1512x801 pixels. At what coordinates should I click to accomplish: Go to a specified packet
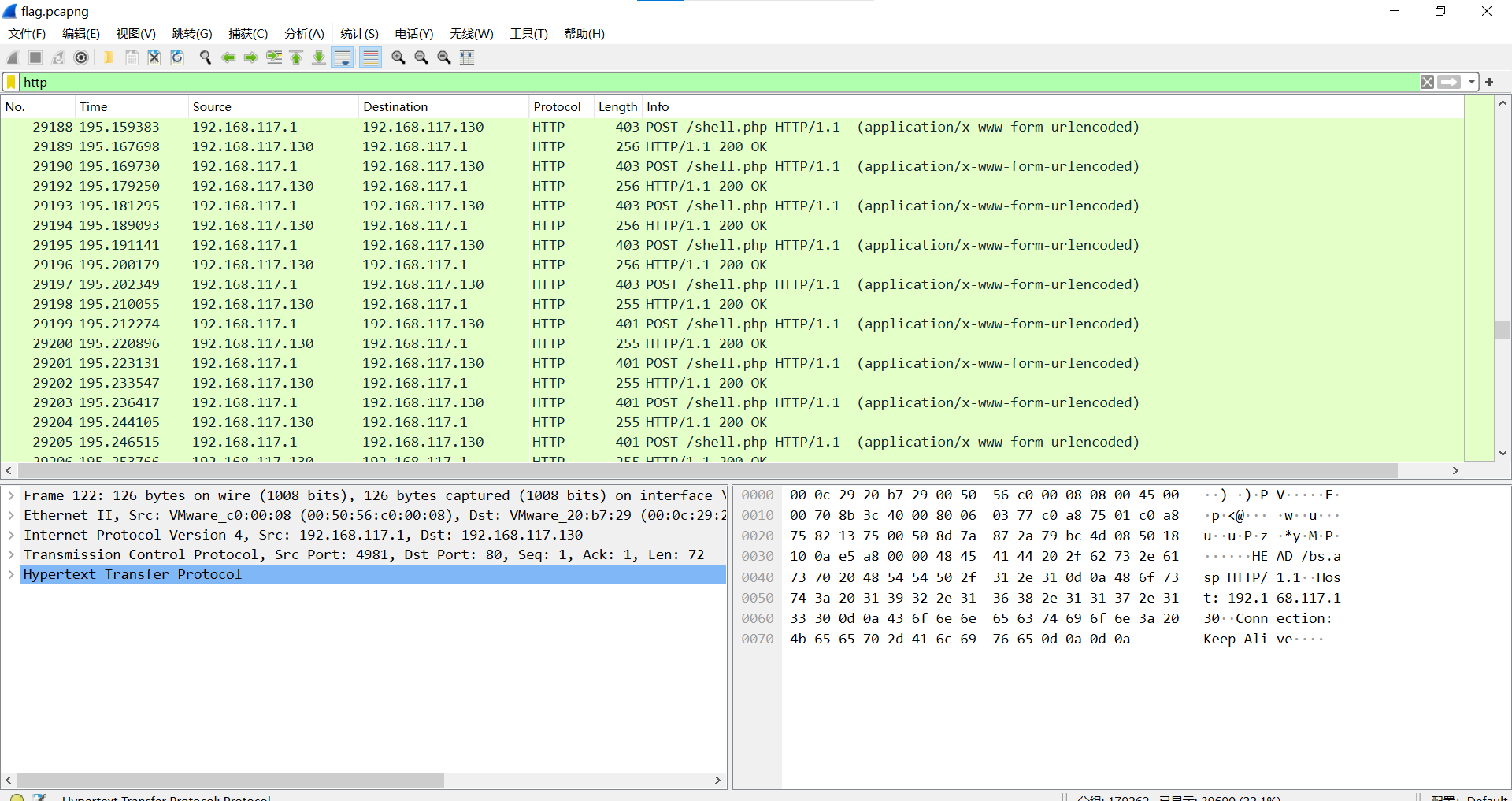tap(274, 57)
